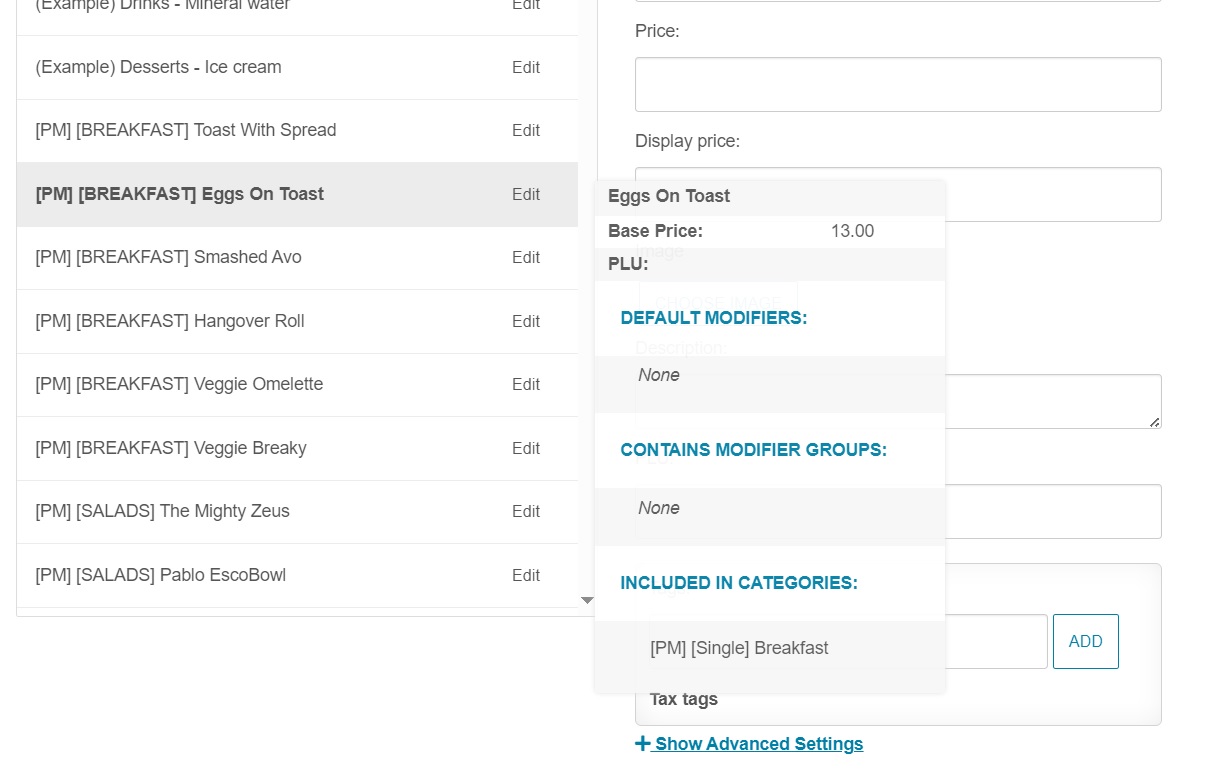Edit the Smashed Avo item
The image size is (1218, 769).
(x=525, y=258)
